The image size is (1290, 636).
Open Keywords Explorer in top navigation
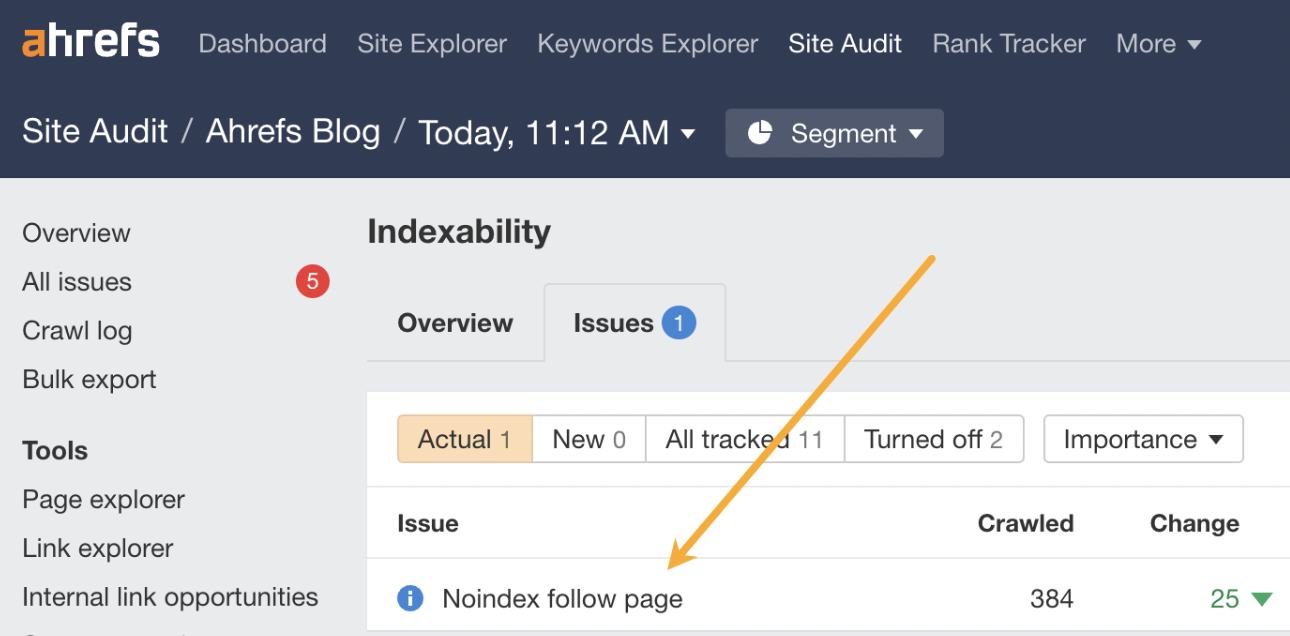click(647, 44)
